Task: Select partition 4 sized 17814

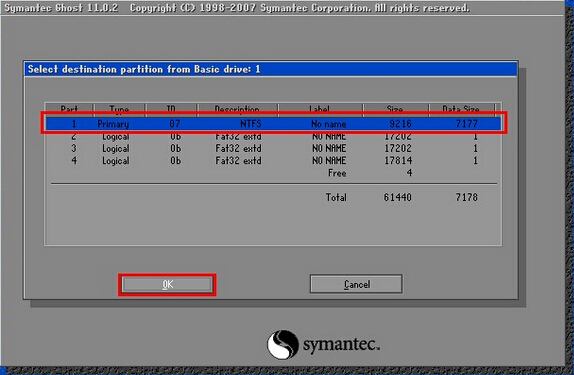Action: coord(273,160)
